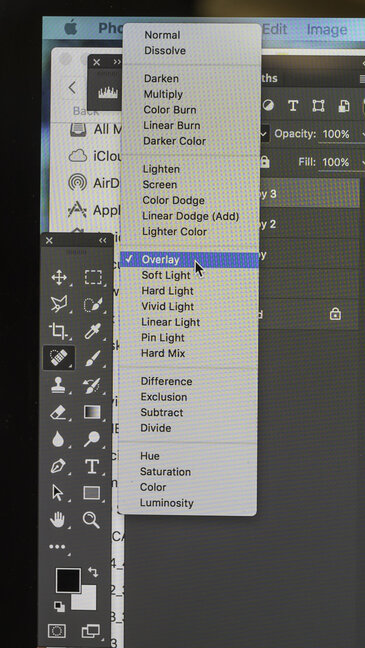The width and height of the screenshot is (365, 648).
Task: Select the Hand tool
Action: (58, 519)
